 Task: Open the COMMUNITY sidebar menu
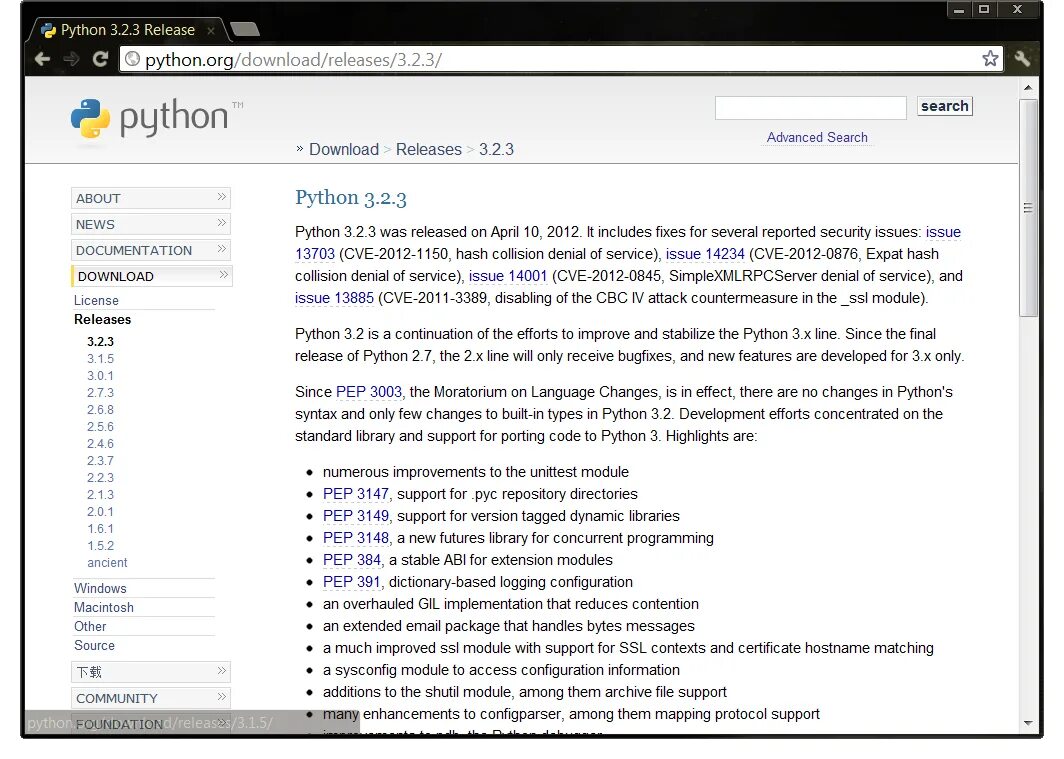151,698
